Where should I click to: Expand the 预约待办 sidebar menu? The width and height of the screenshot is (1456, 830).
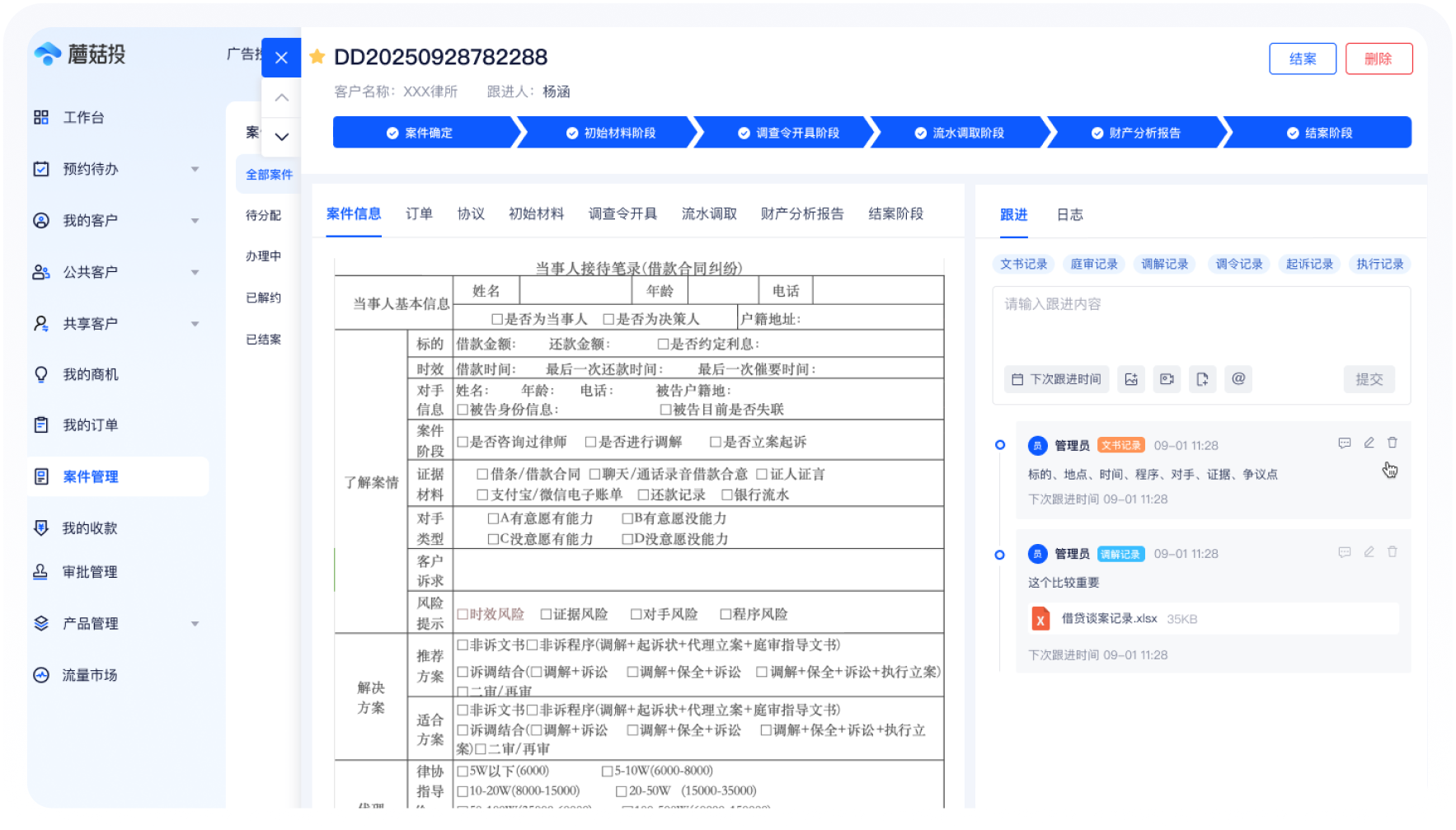[195, 169]
